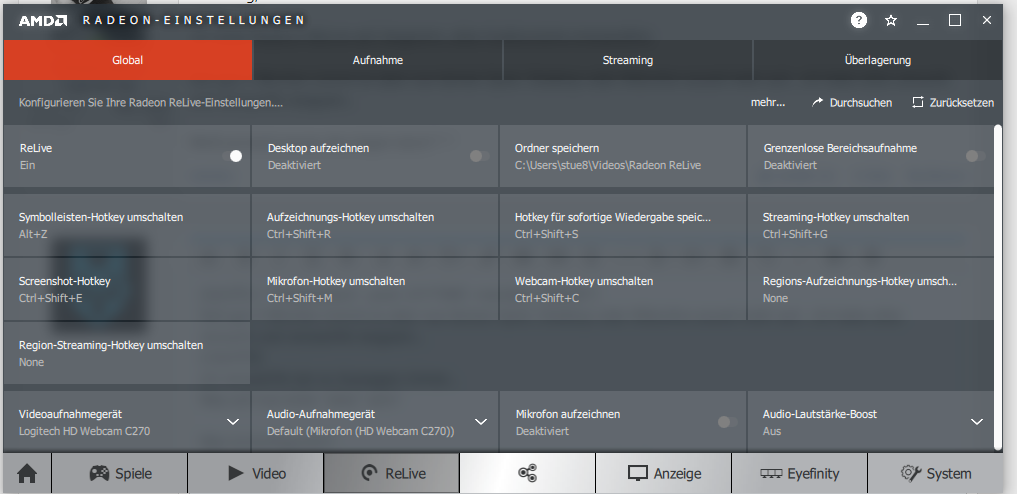1017x494 pixels.
Task: Open the Connect social share icon tab
Action: point(527,473)
